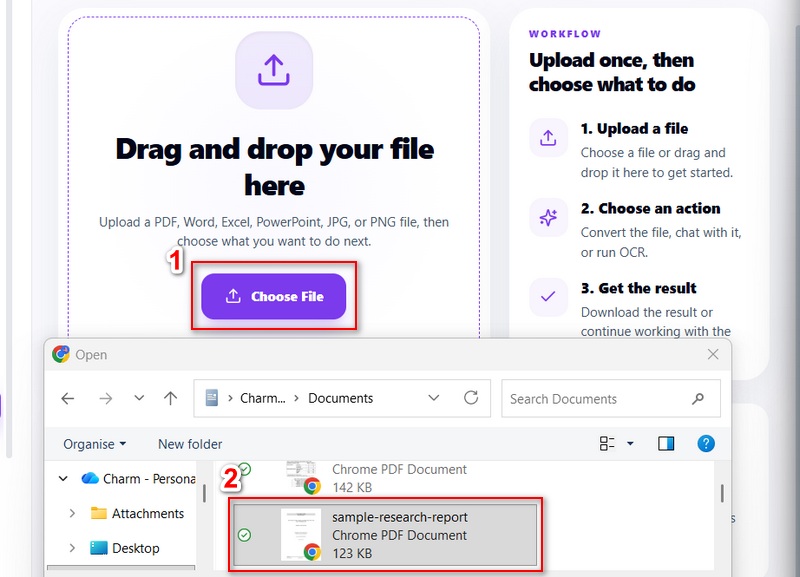Click the sparkle icon beside 'Choose an action'

(548, 218)
